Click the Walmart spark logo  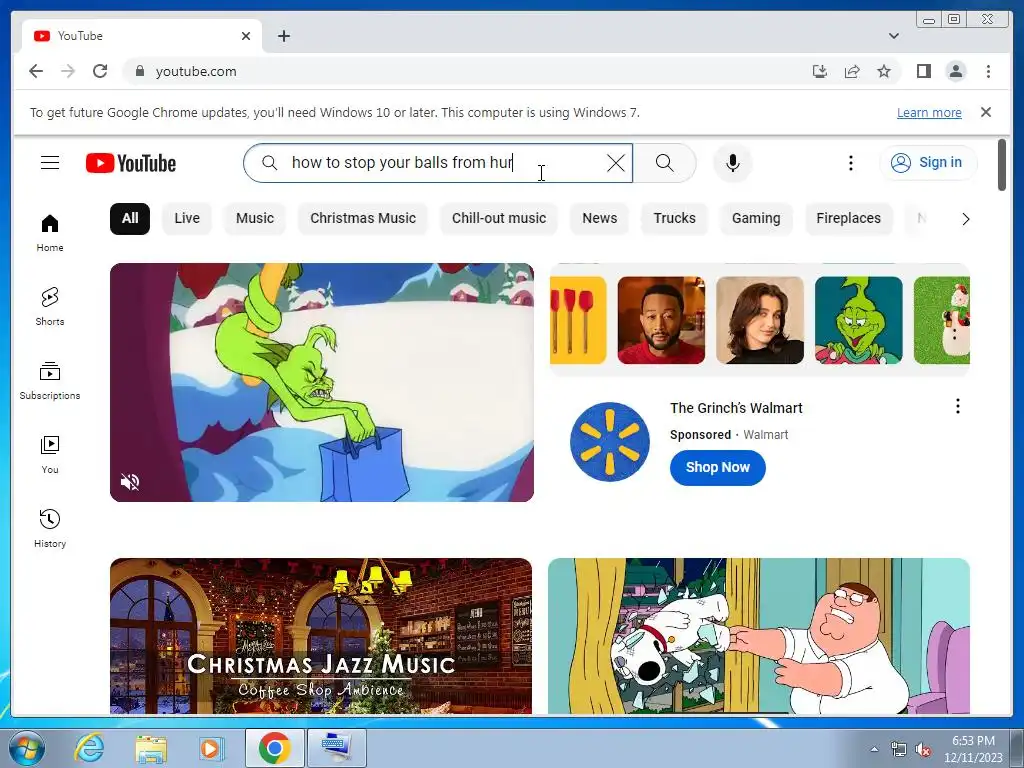[609, 442]
